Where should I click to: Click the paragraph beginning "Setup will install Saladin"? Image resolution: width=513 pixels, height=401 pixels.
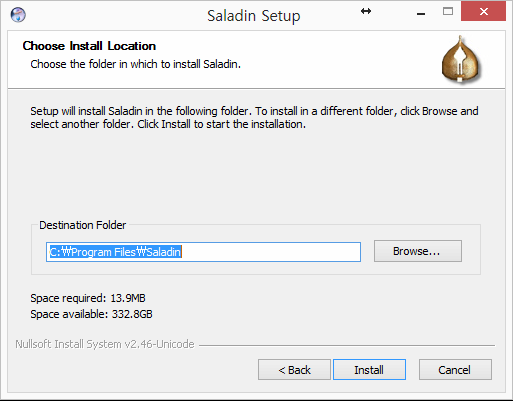click(254, 117)
